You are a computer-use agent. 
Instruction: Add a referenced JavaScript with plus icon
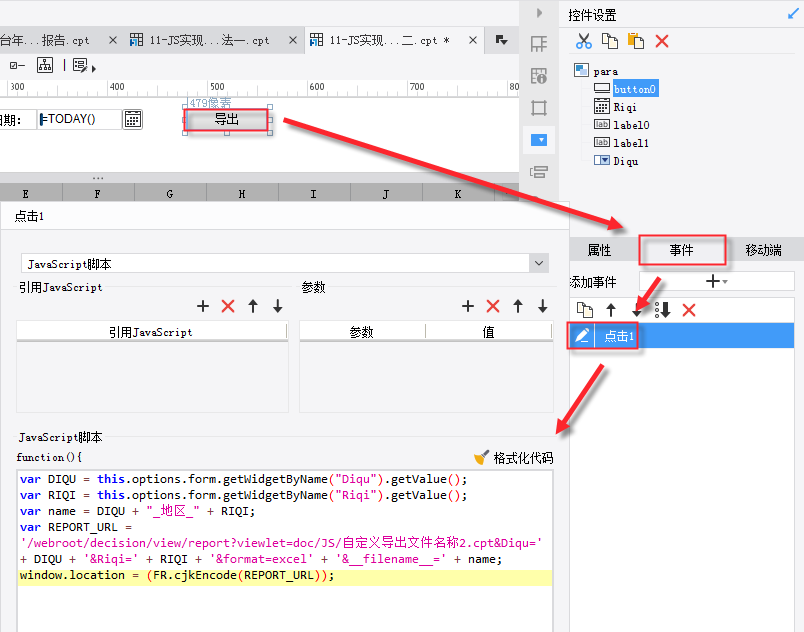(203, 306)
